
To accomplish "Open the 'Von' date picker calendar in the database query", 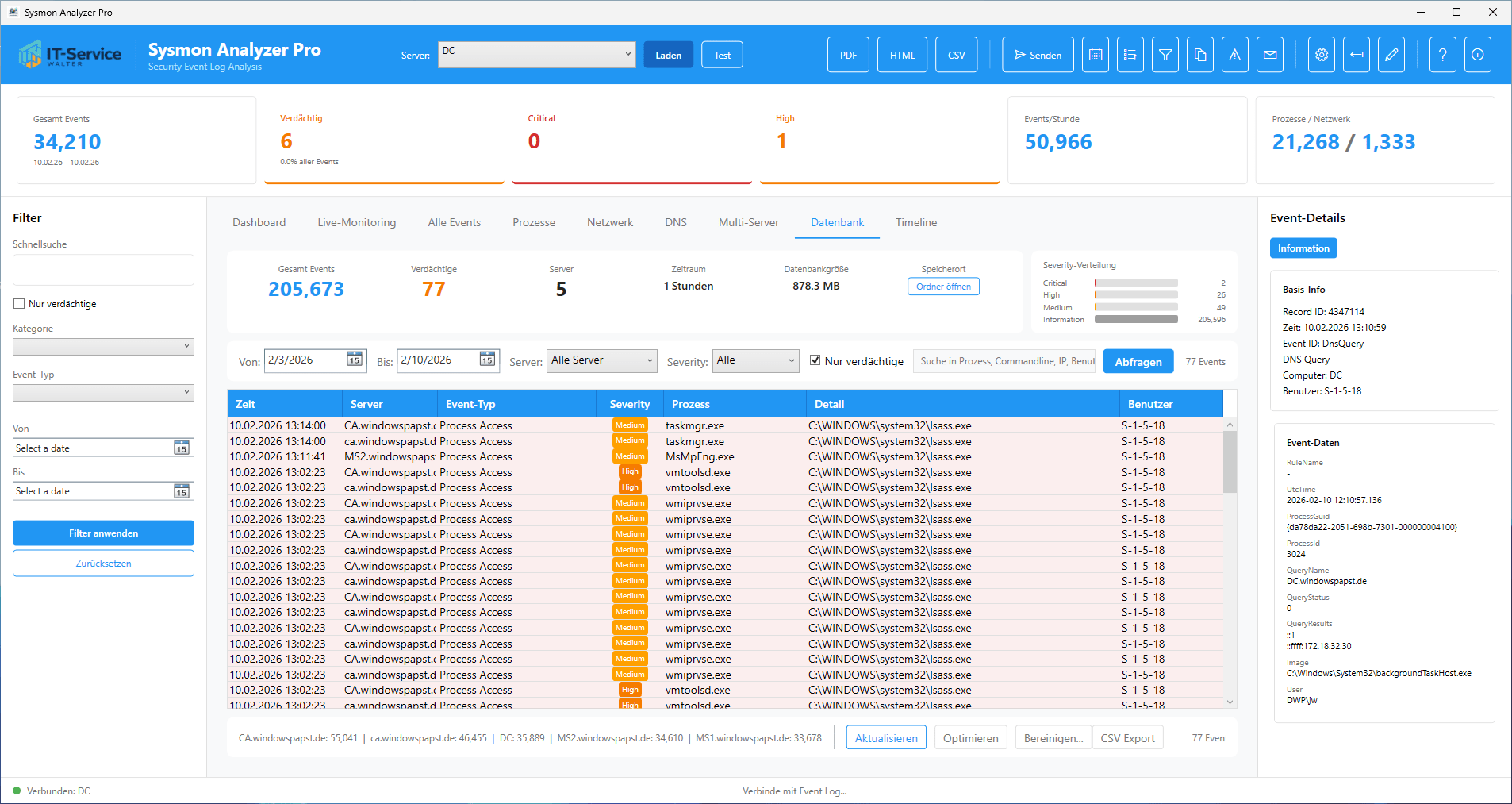I will 354,360.
